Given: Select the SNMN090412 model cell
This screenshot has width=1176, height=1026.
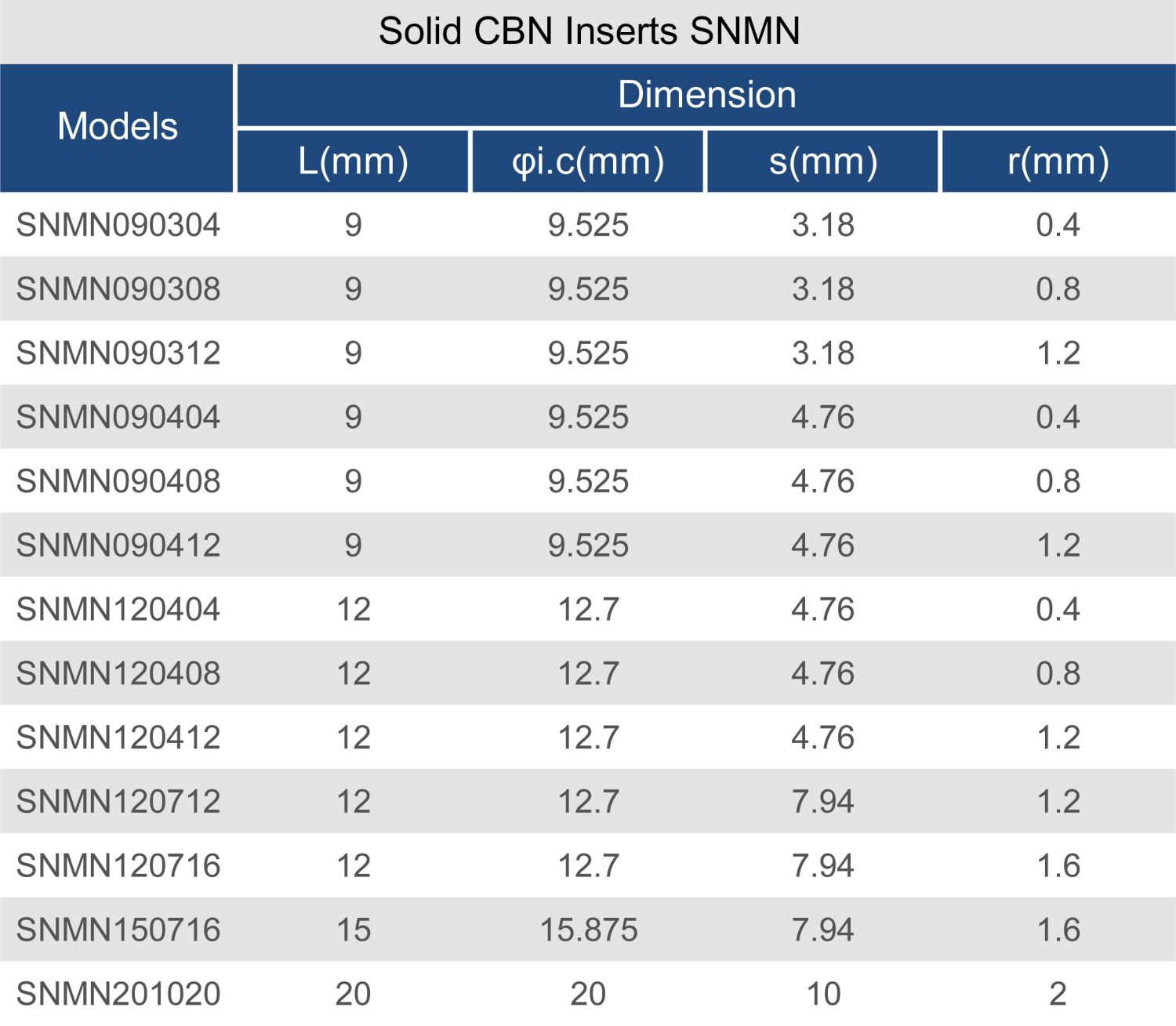Looking at the screenshot, I should 118,546.
